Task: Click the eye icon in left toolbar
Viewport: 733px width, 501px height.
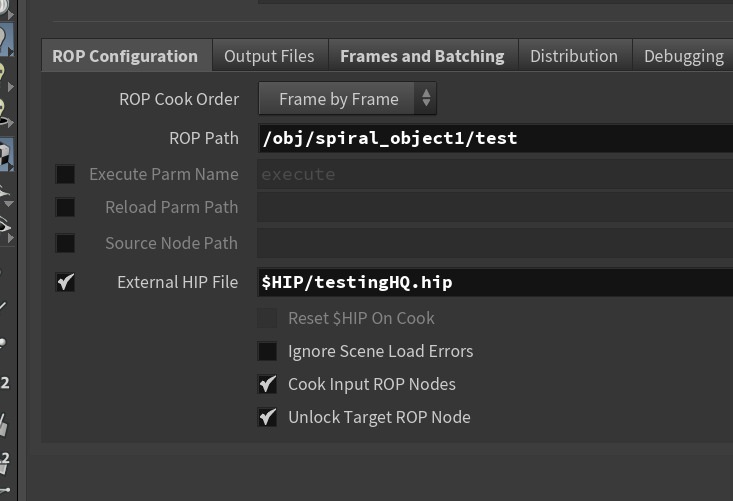Action: [x=6, y=228]
